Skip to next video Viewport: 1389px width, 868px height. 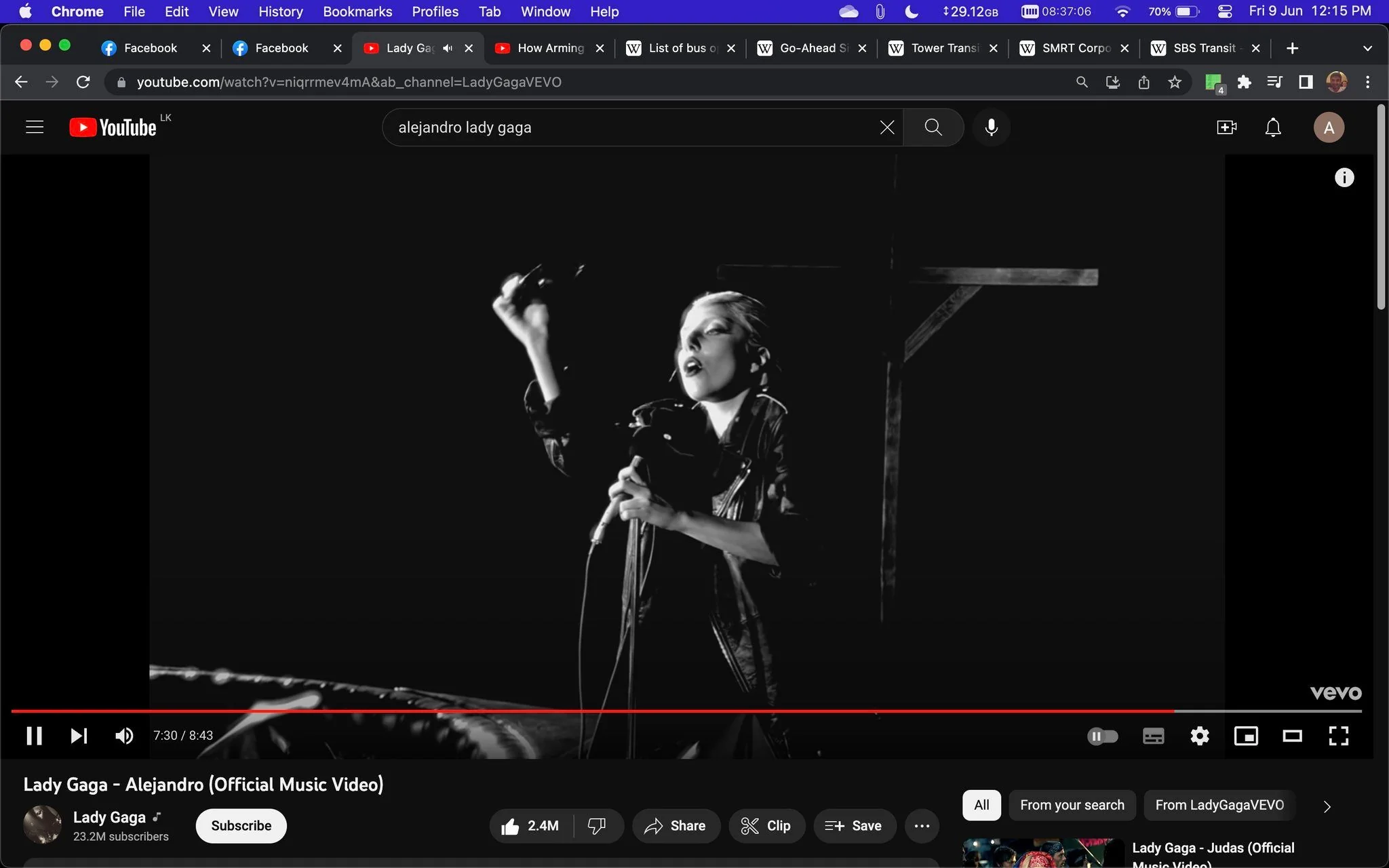(79, 736)
